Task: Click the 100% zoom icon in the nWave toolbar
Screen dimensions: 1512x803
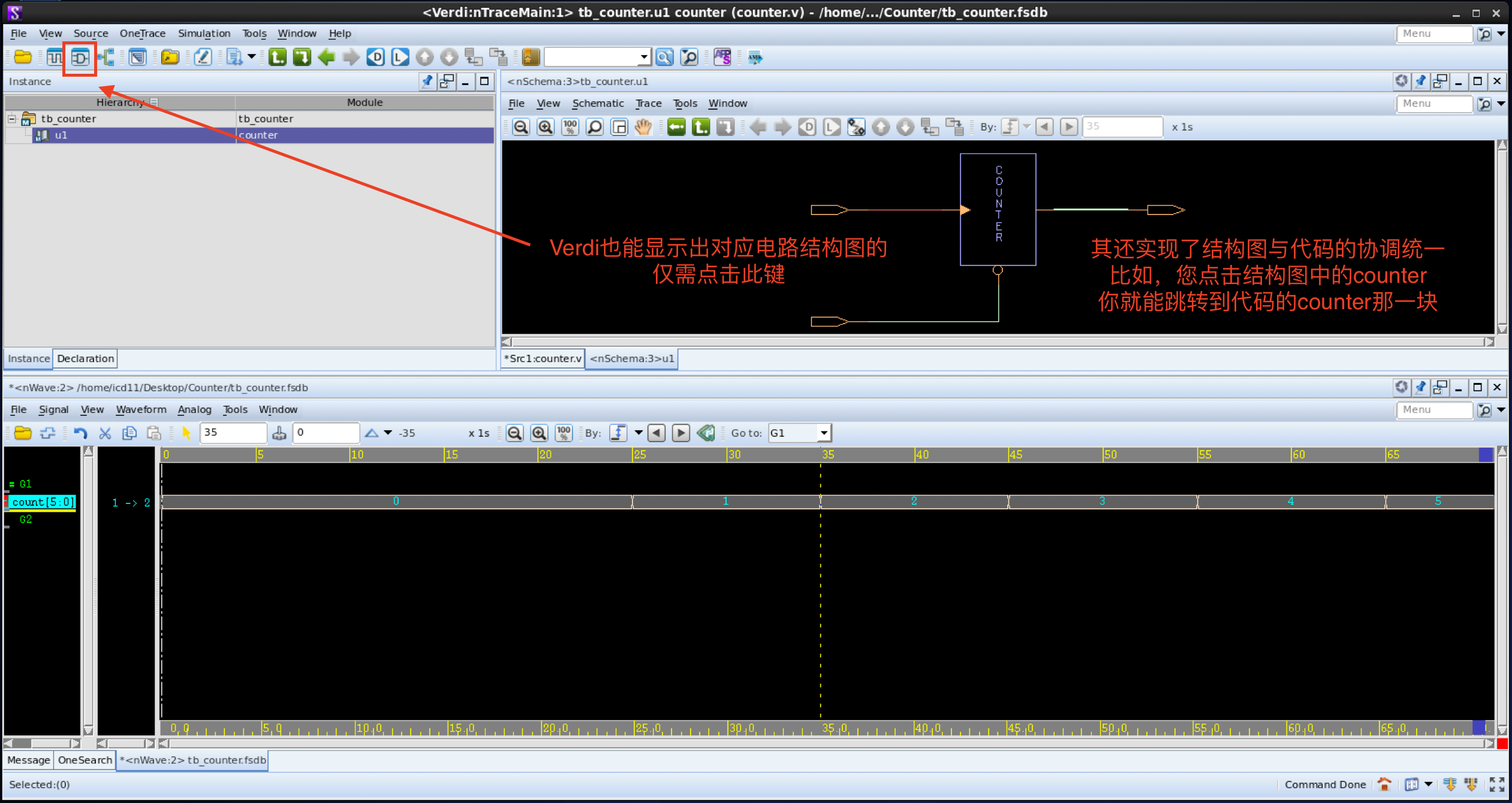Action: 564,433
